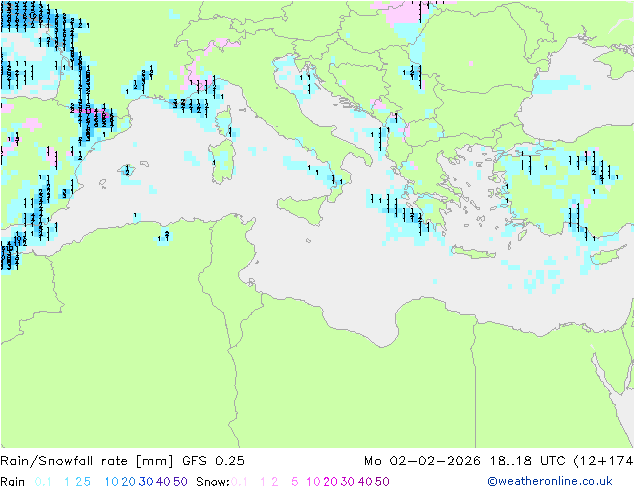
Task: Click the "Mo 02-02-2026" date label
Action: (x=422, y=461)
